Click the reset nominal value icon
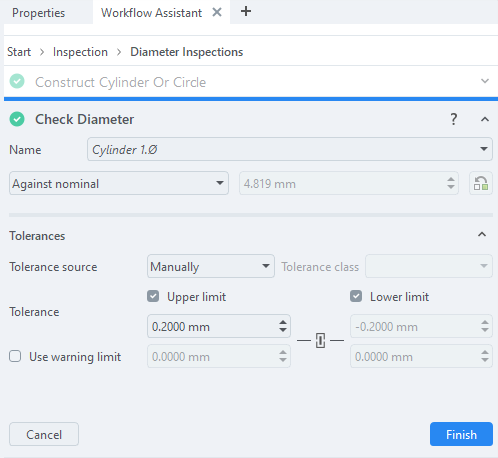498x458 pixels. click(481, 183)
